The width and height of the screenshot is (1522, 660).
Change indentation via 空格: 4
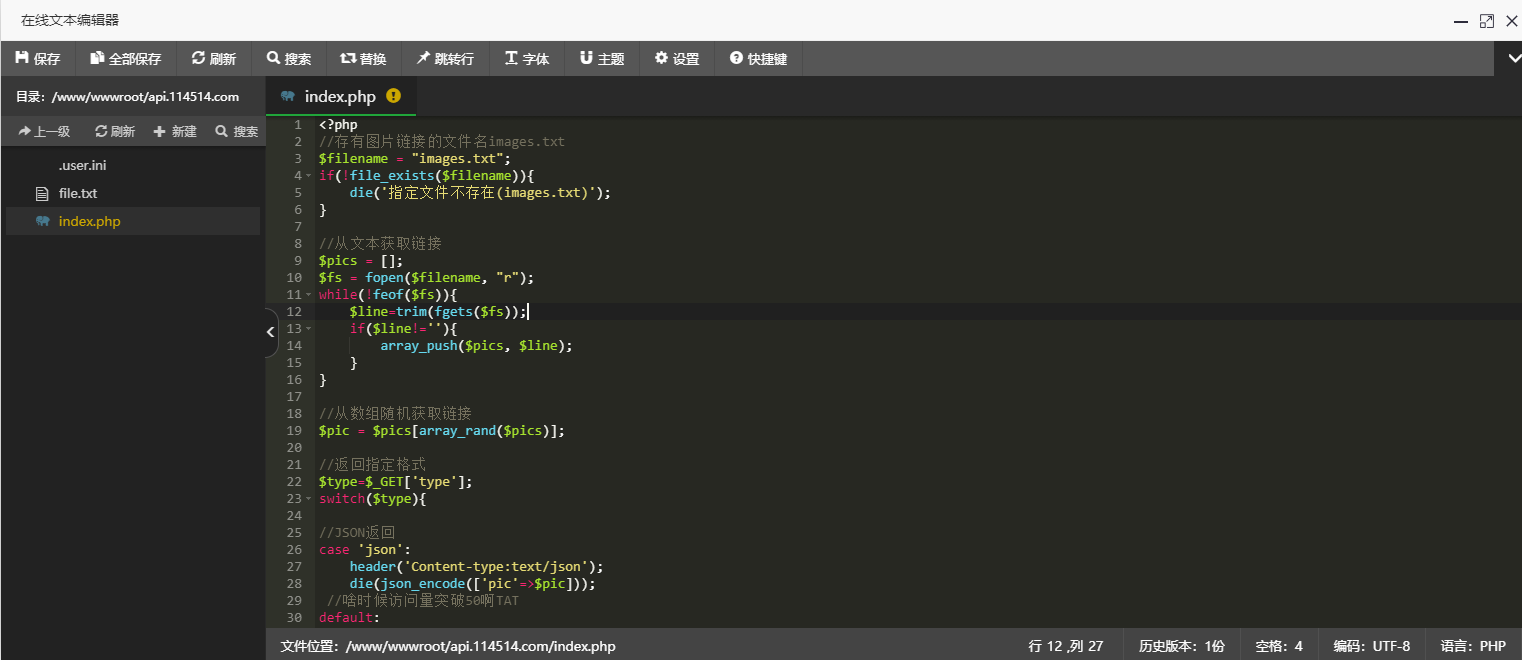click(1279, 646)
